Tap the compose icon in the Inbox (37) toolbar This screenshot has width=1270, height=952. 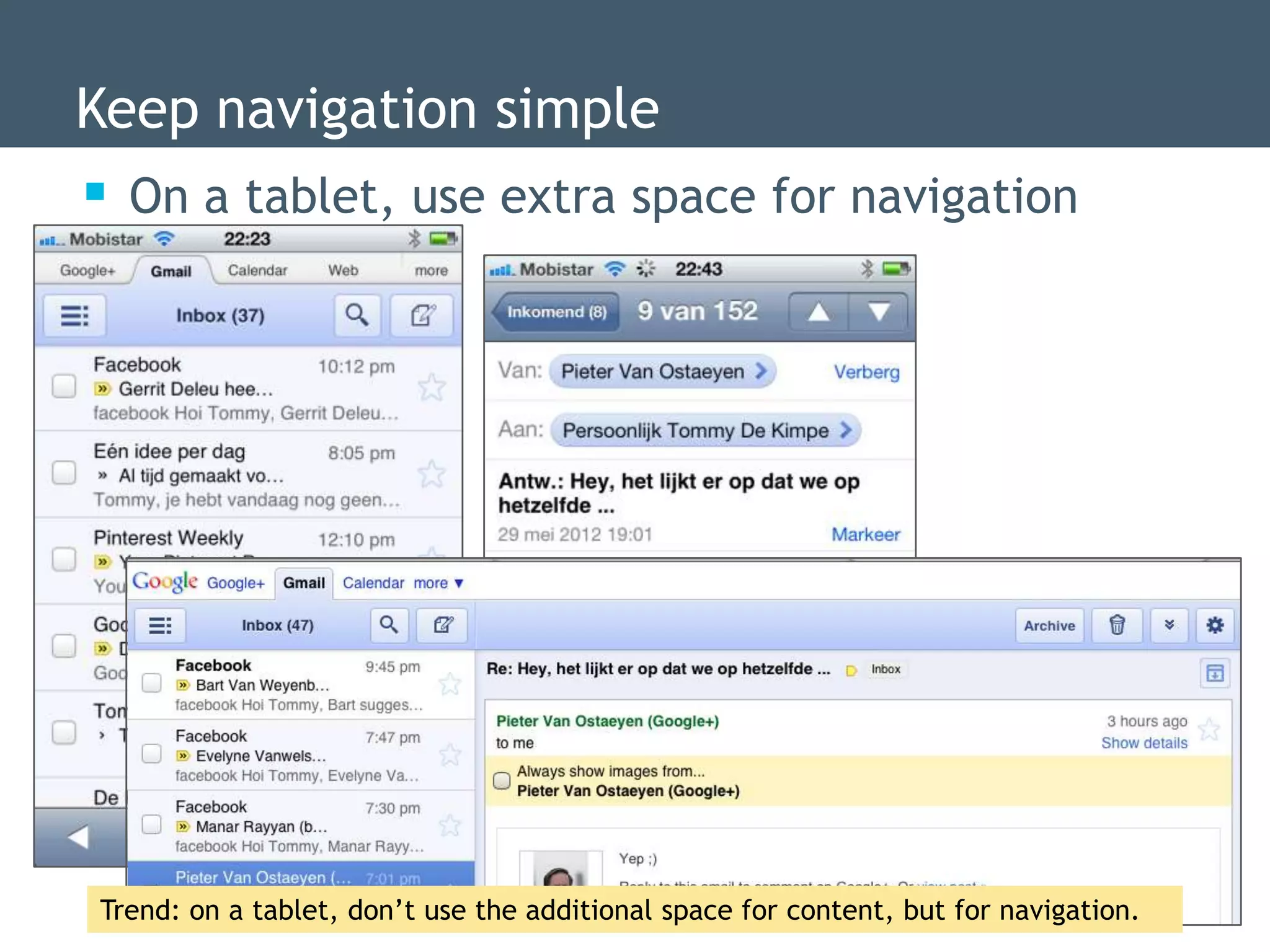pos(422,315)
